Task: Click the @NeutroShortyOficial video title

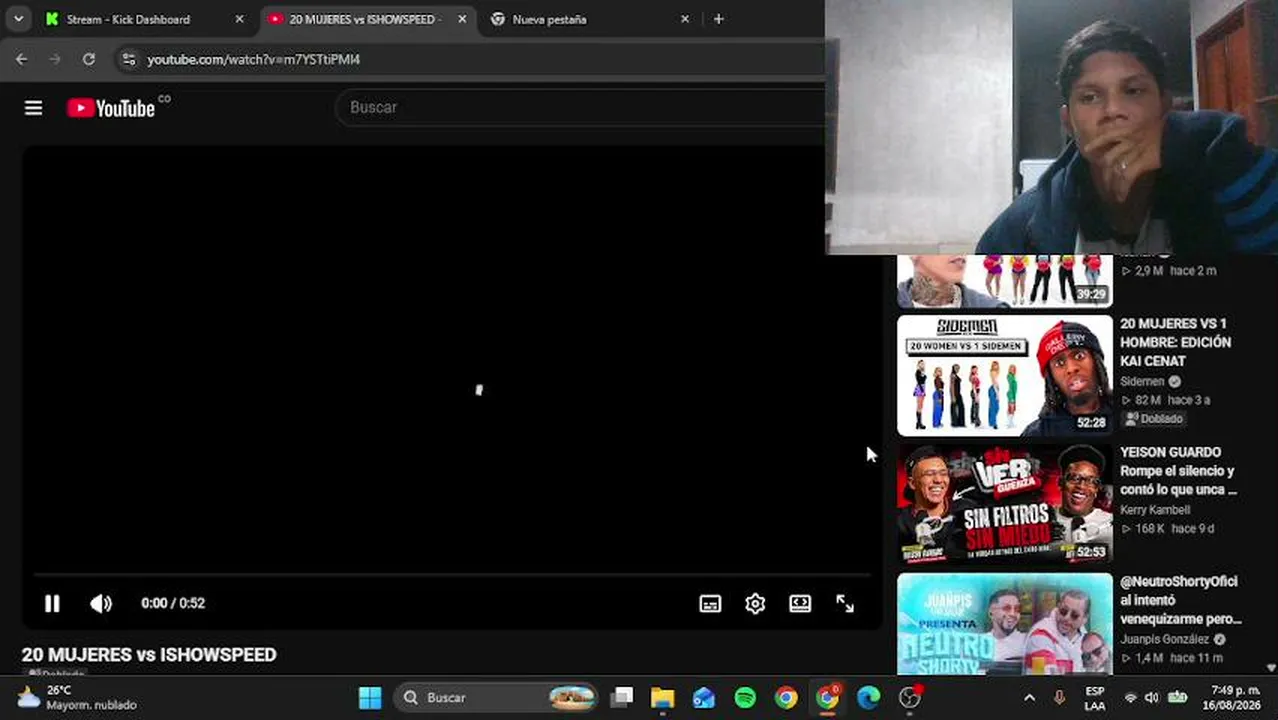Action: point(1180,600)
